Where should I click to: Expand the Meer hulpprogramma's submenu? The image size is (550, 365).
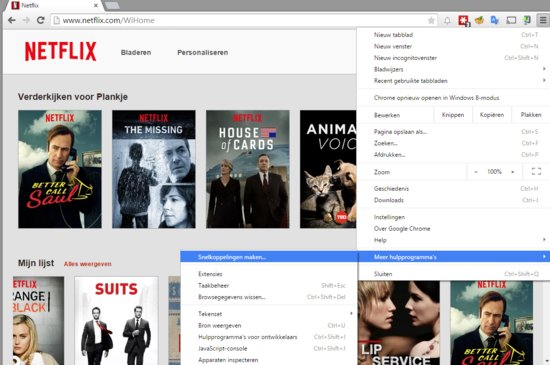[x=453, y=257]
